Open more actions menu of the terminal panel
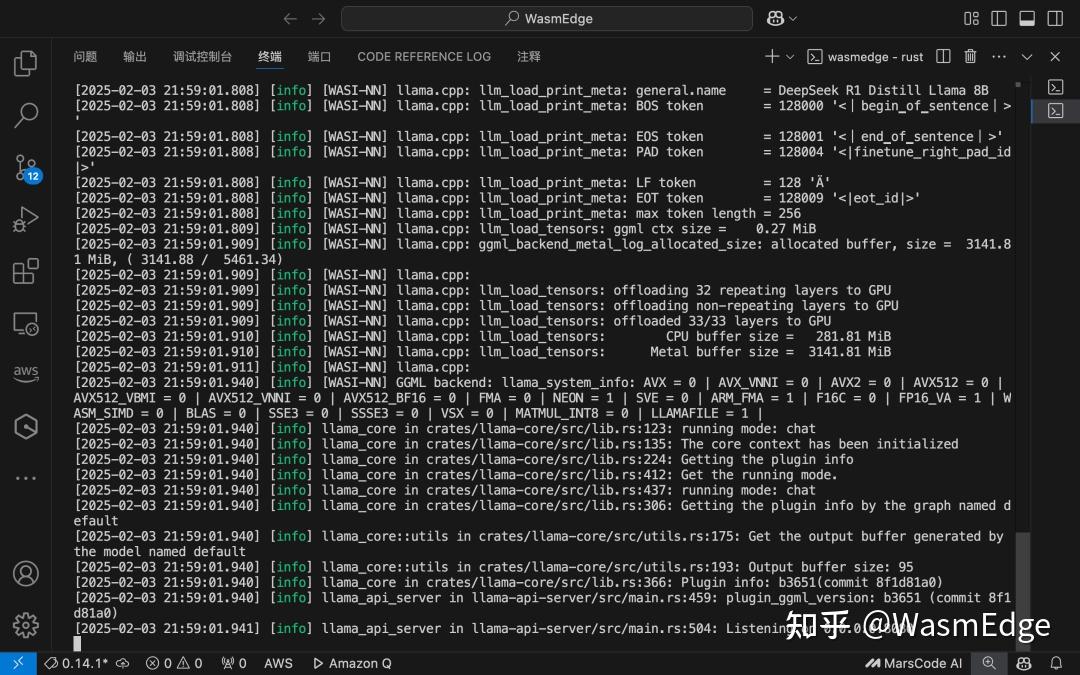Image resolution: width=1080 pixels, height=675 pixels. 997,57
